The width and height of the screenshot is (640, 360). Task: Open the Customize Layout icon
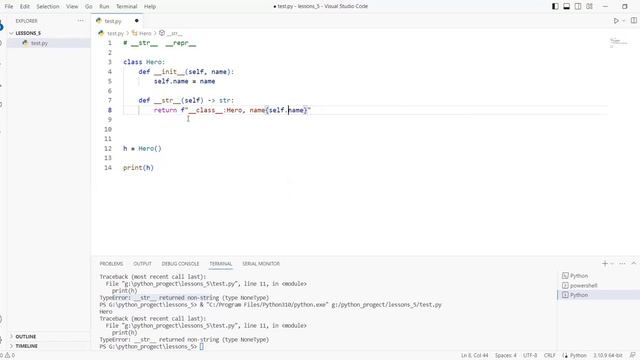(x=589, y=6)
